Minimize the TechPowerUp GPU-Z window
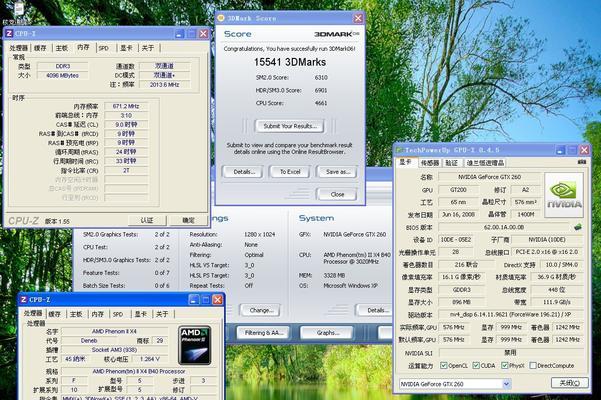Viewport: 601px width, 400px height. tap(560, 150)
